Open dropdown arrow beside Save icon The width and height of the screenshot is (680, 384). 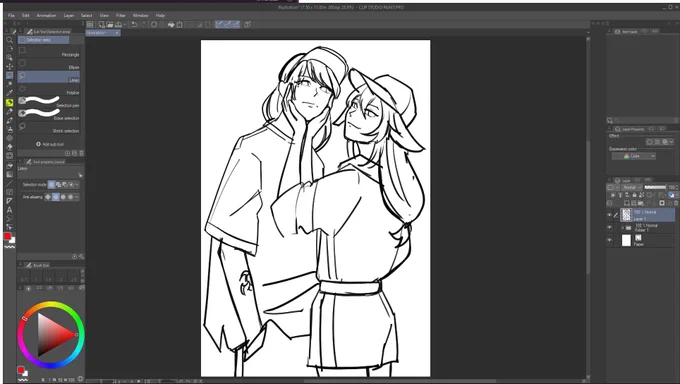124,25
